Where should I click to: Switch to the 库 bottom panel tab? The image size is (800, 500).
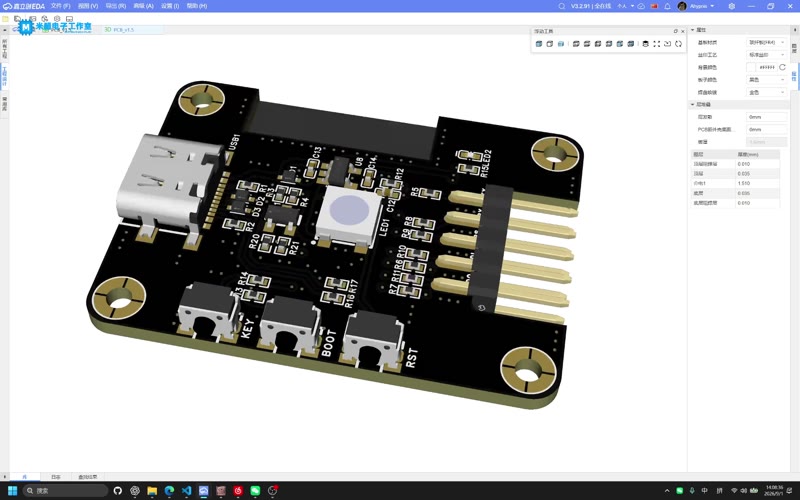(x=24, y=477)
